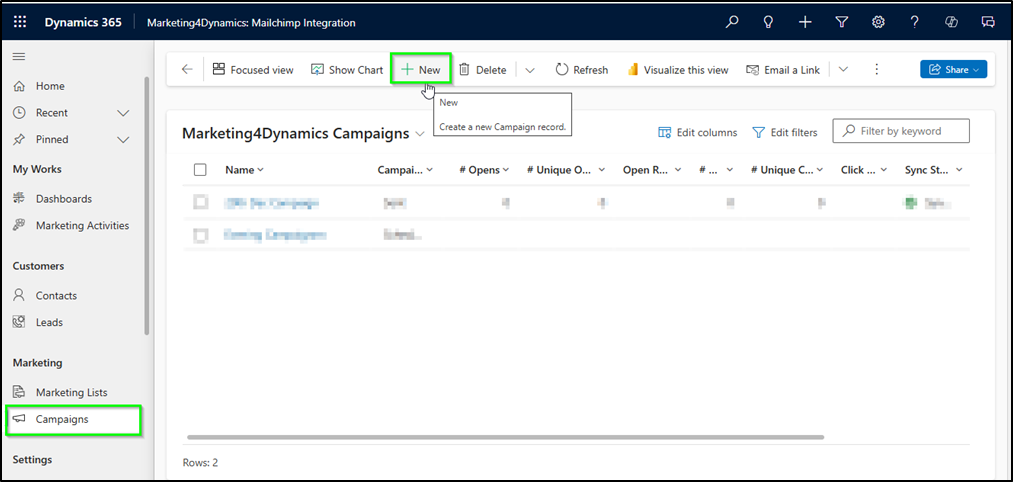The height and width of the screenshot is (482, 1013).
Task: Expand the Share button dropdown chevron
Action: (976, 70)
